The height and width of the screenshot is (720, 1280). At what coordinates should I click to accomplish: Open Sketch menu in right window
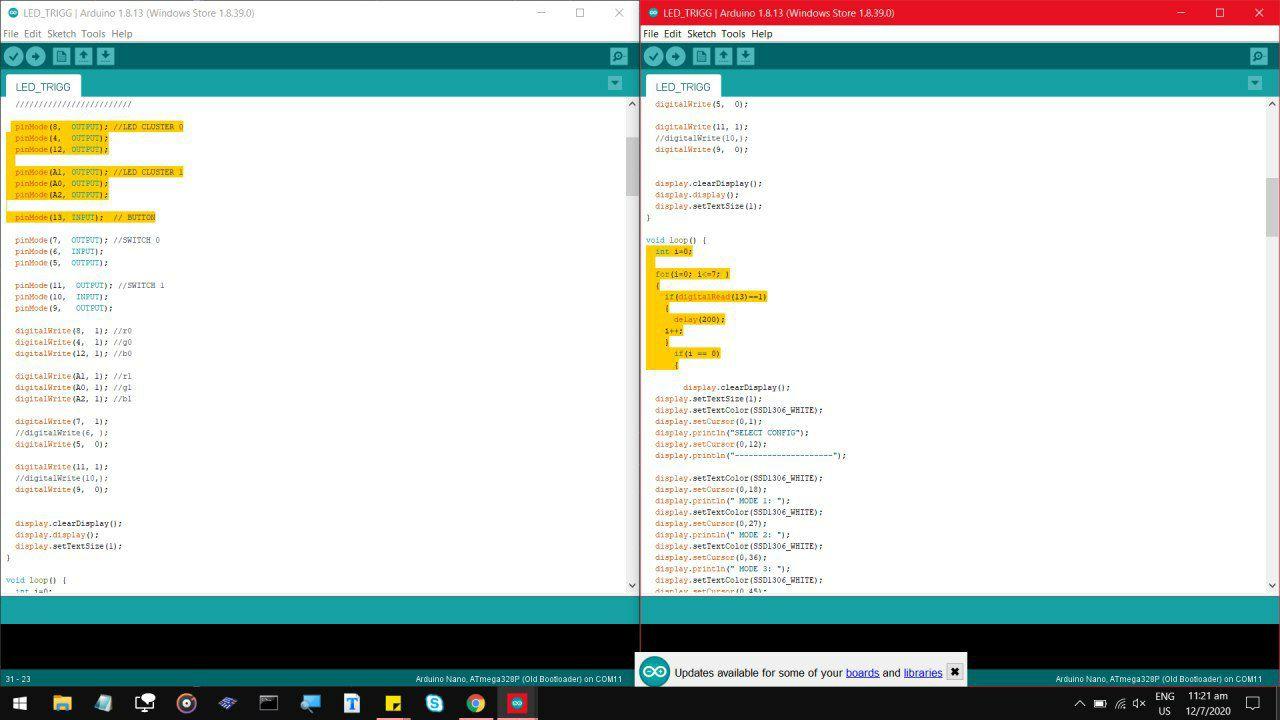[x=702, y=34]
